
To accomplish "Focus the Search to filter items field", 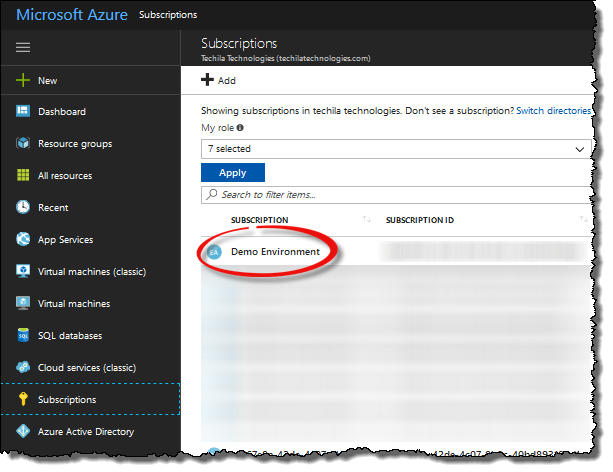I will coord(396,194).
